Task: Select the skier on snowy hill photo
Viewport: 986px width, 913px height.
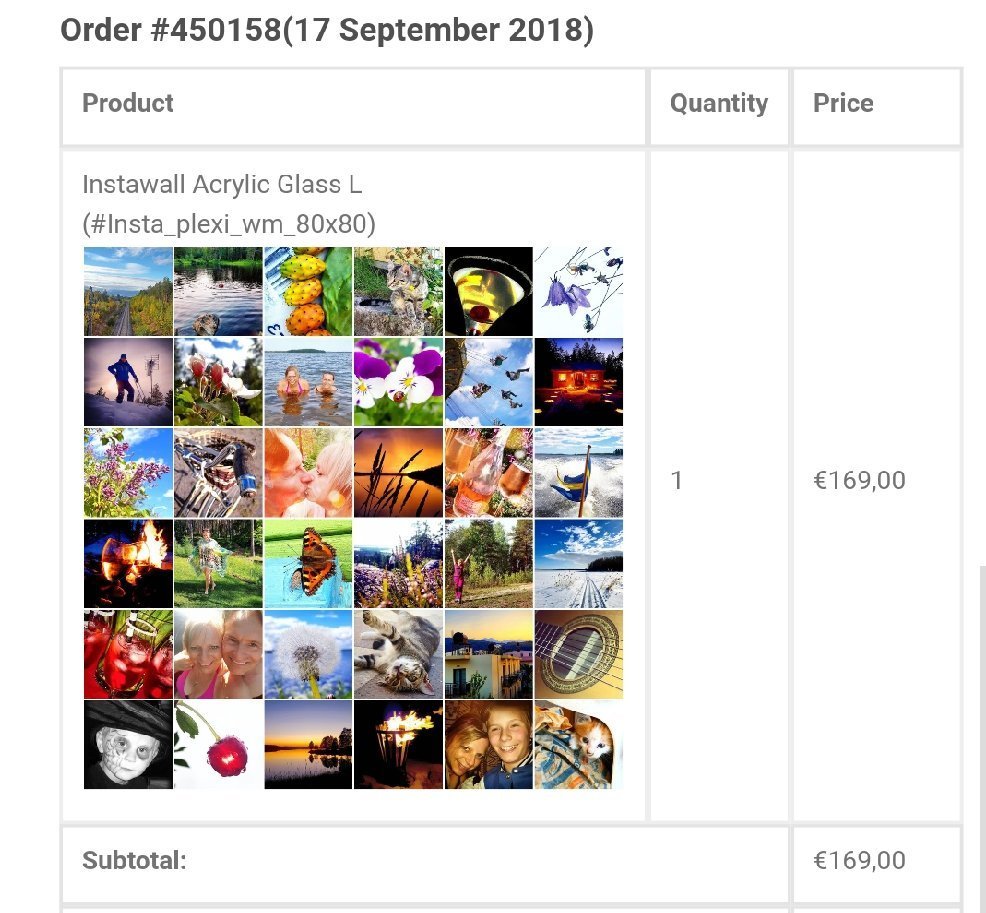Action: tap(128, 382)
